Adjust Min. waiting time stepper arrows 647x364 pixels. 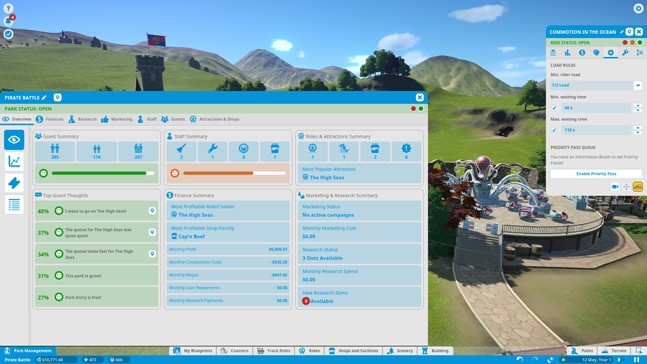coord(638,108)
